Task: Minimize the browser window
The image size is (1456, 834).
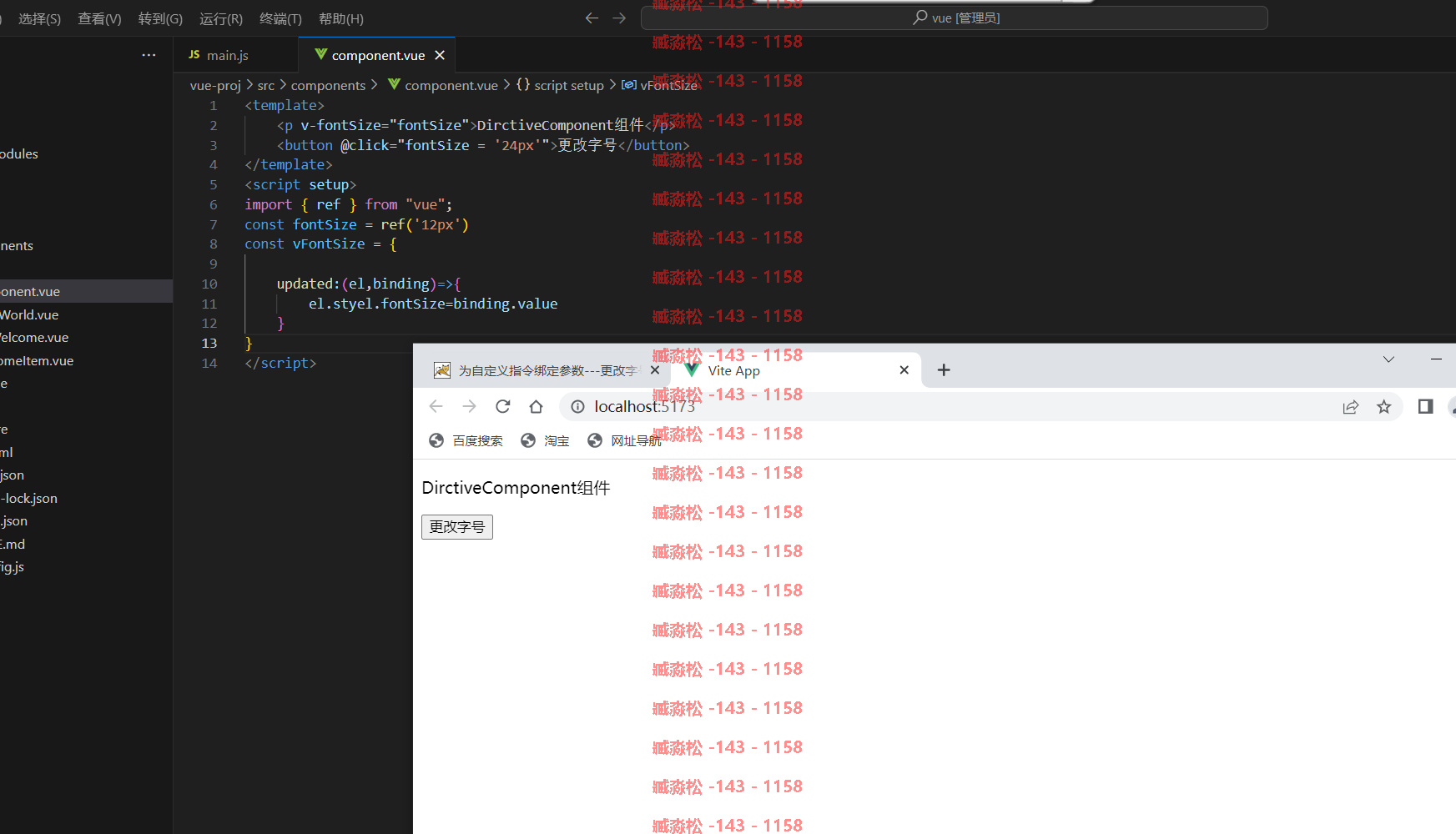Action: 1436,359
